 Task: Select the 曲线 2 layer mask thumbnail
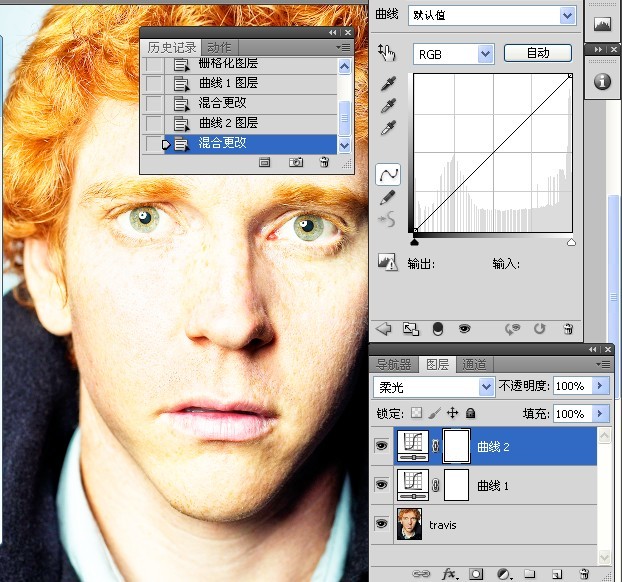(x=456, y=446)
